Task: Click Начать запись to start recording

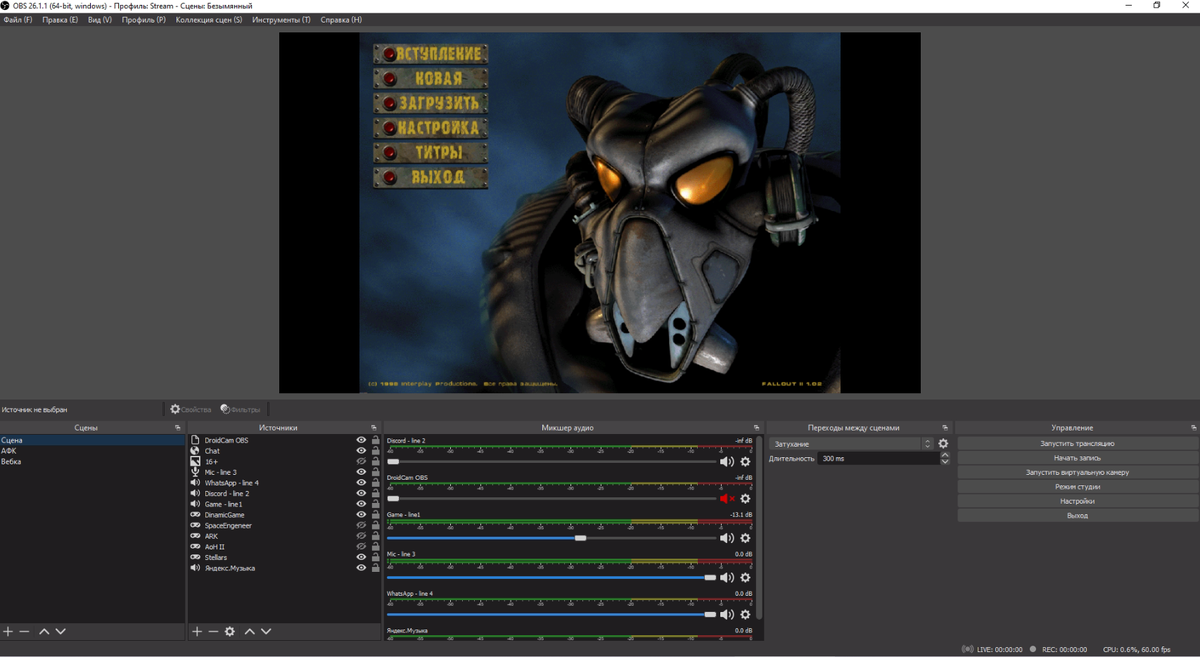Action: (1077, 458)
